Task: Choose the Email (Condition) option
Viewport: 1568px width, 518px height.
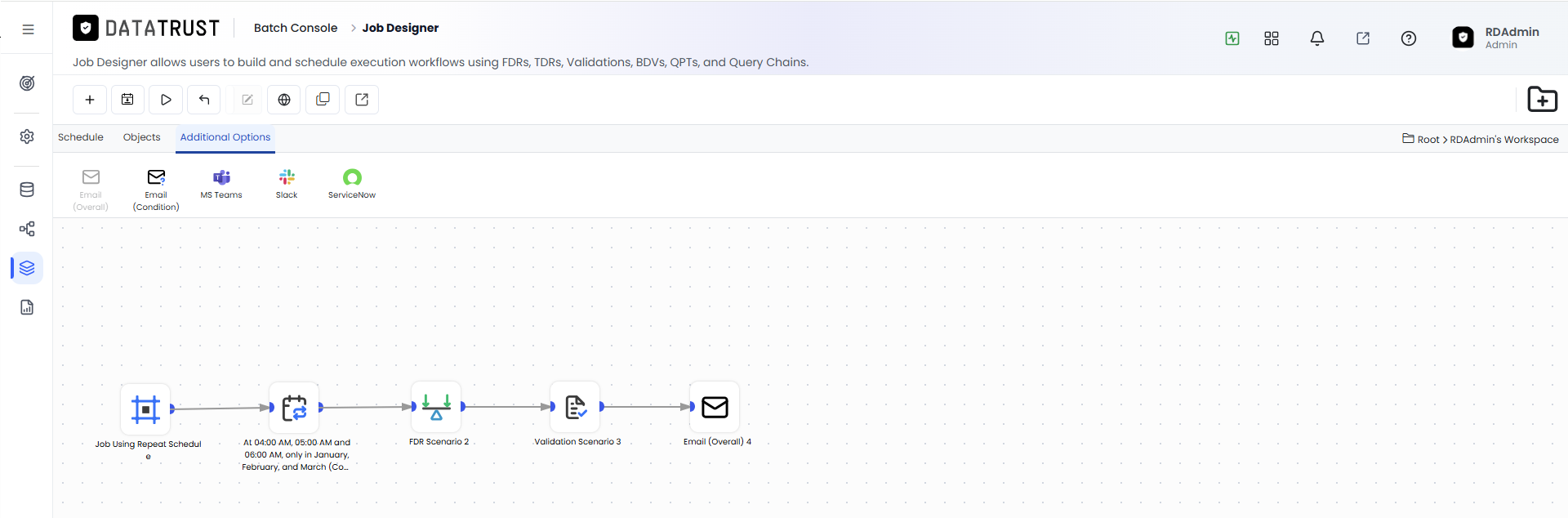Action: 156,190
